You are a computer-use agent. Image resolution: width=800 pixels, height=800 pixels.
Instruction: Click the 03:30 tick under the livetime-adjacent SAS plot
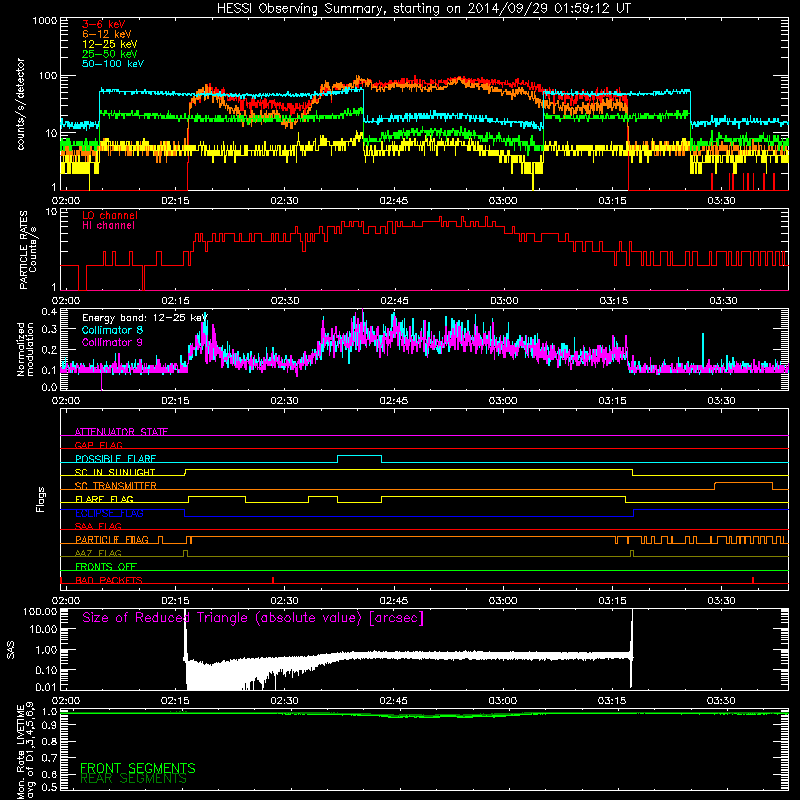click(x=721, y=701)
